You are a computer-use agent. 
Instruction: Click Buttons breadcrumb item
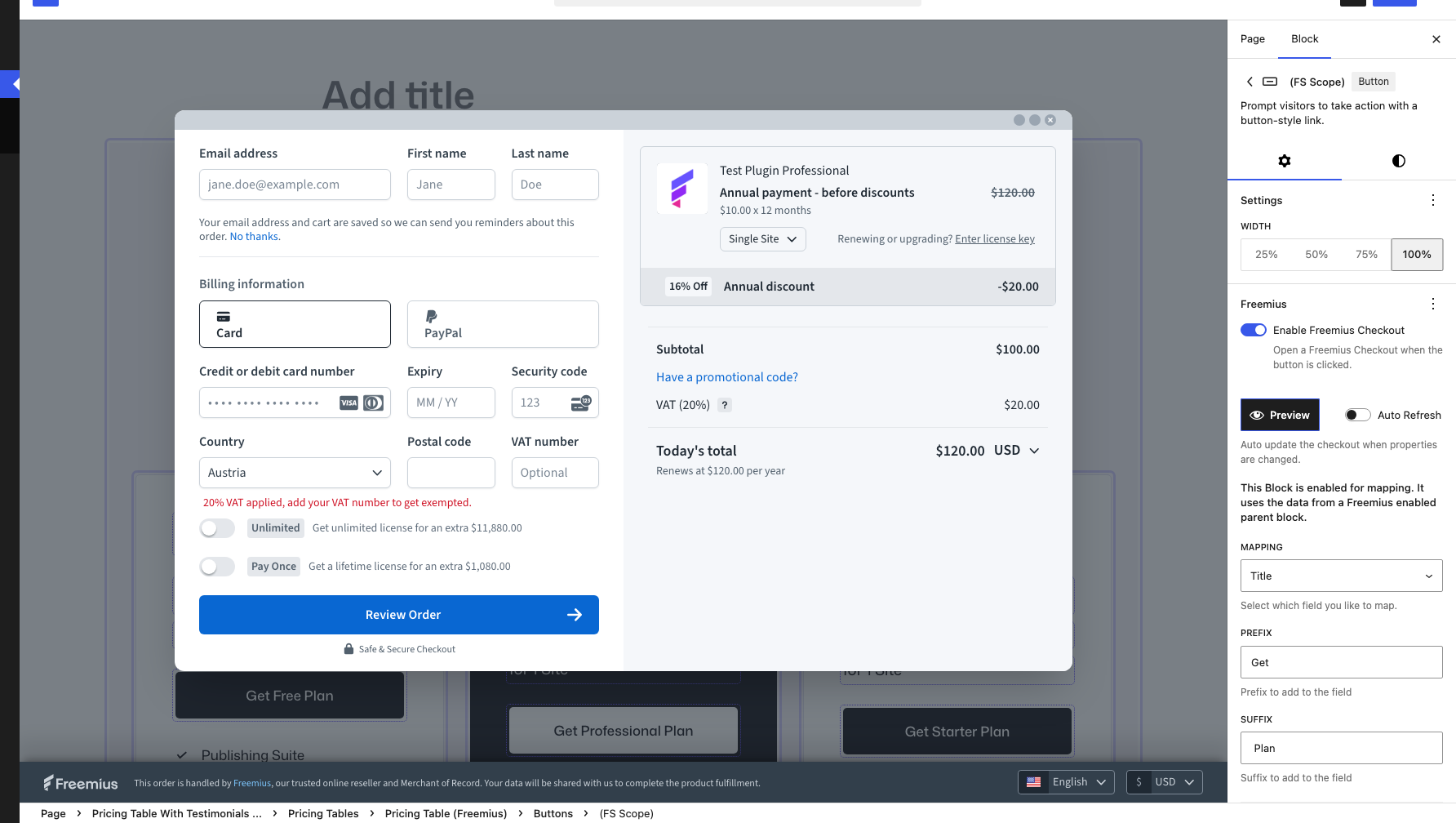553,813
